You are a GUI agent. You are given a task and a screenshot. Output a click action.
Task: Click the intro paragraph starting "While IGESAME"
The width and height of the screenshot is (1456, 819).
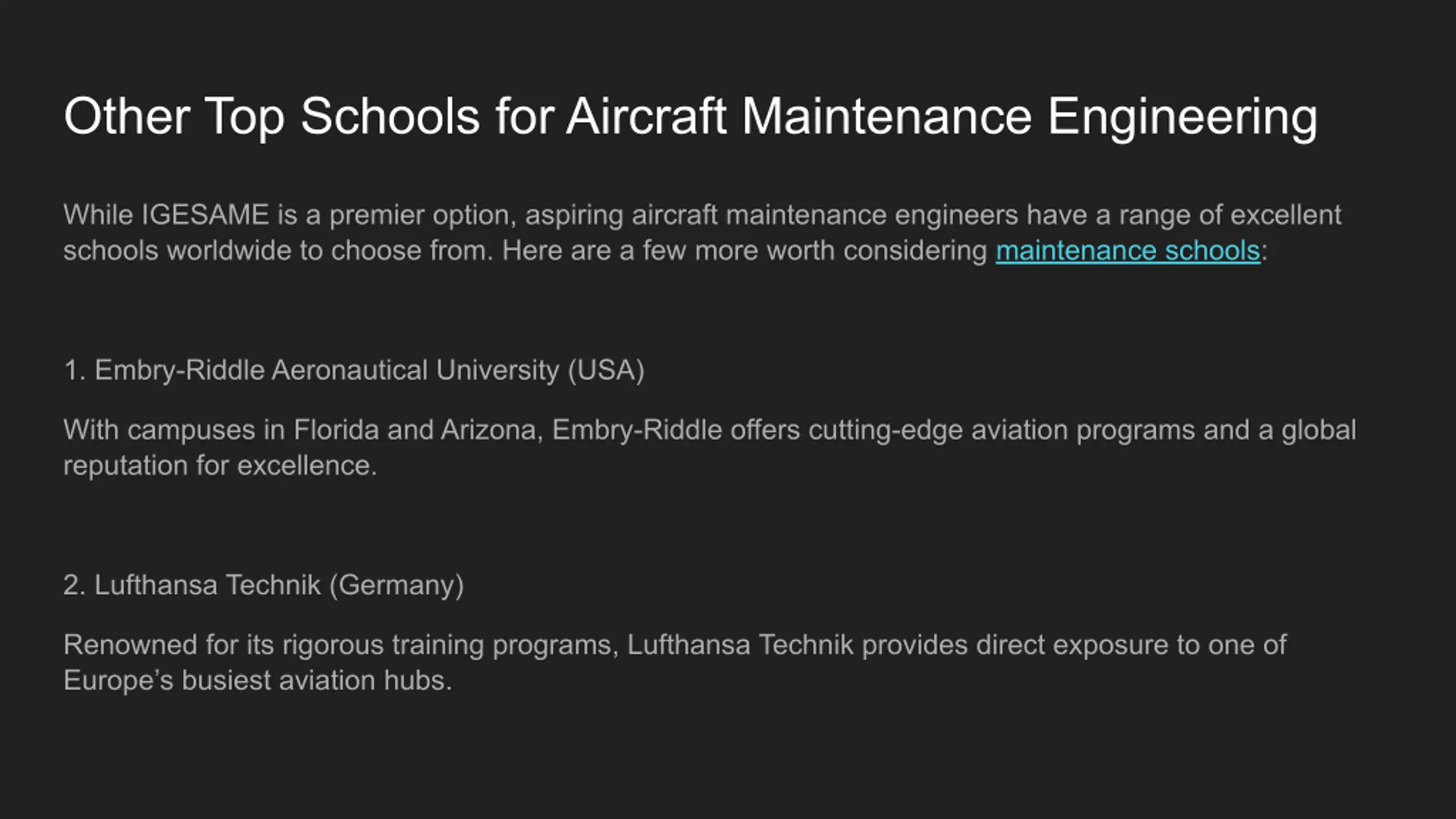[702, 233]
